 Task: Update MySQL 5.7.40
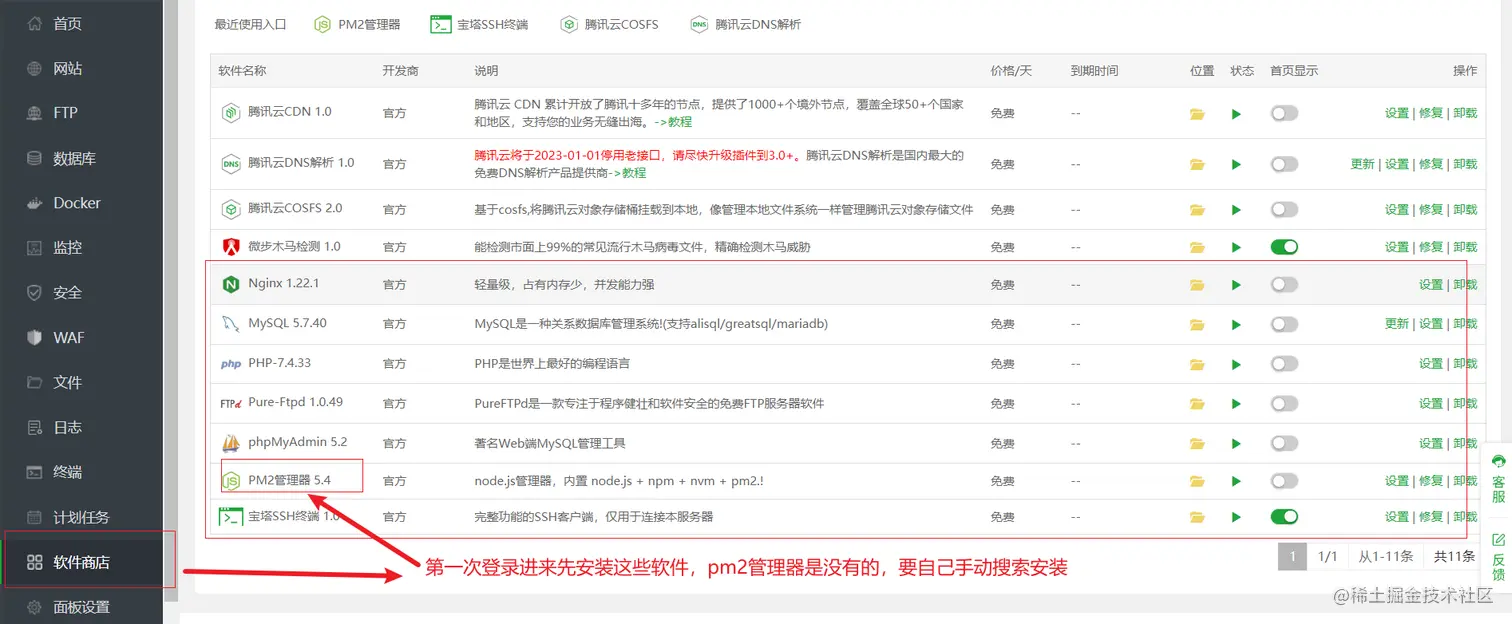coord(1397,324)
